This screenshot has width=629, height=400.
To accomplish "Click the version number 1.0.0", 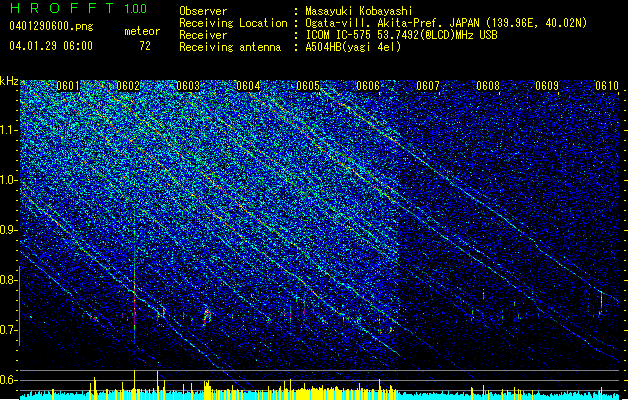I will point(135,8).
